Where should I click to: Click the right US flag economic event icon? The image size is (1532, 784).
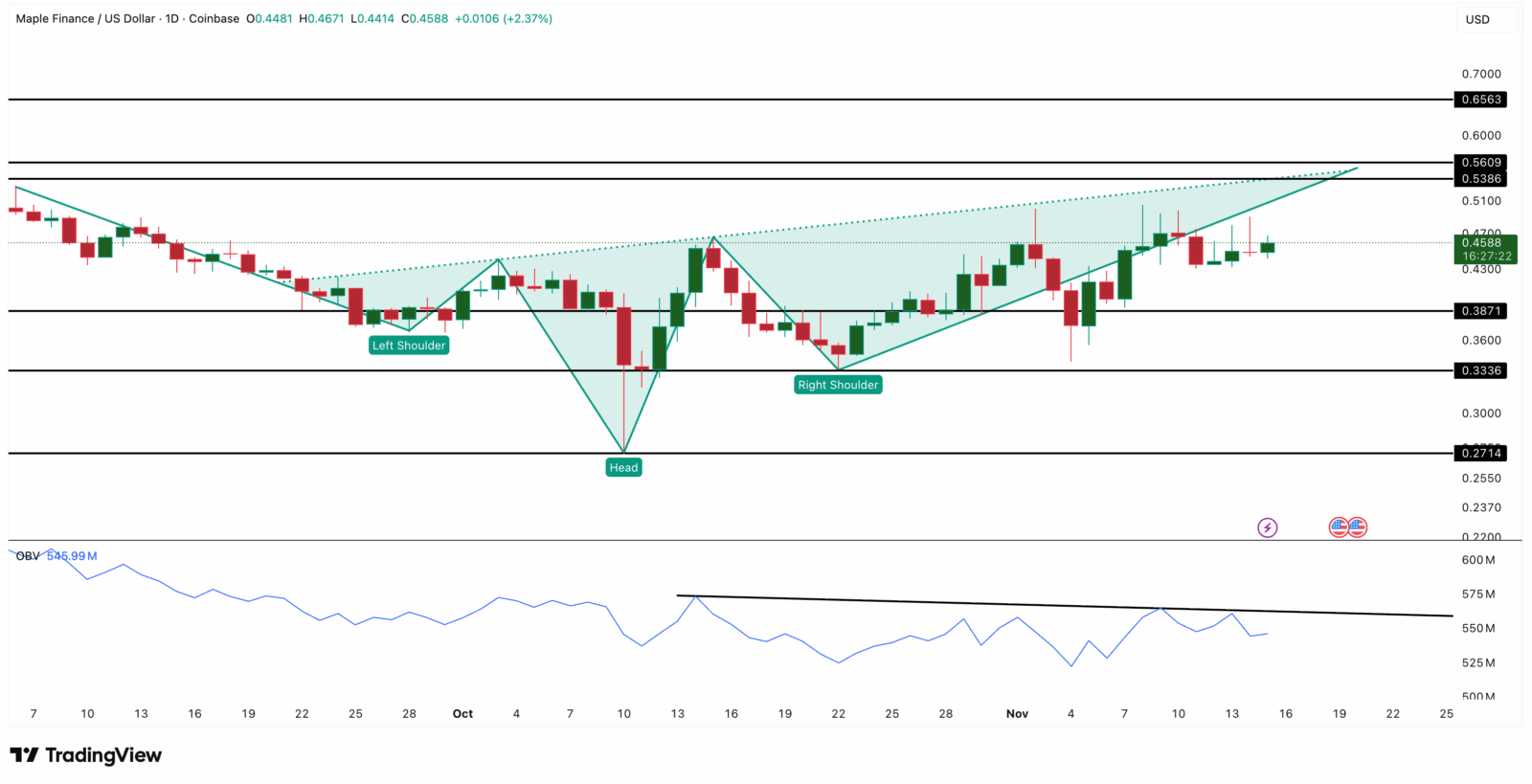coord(1357,526)
